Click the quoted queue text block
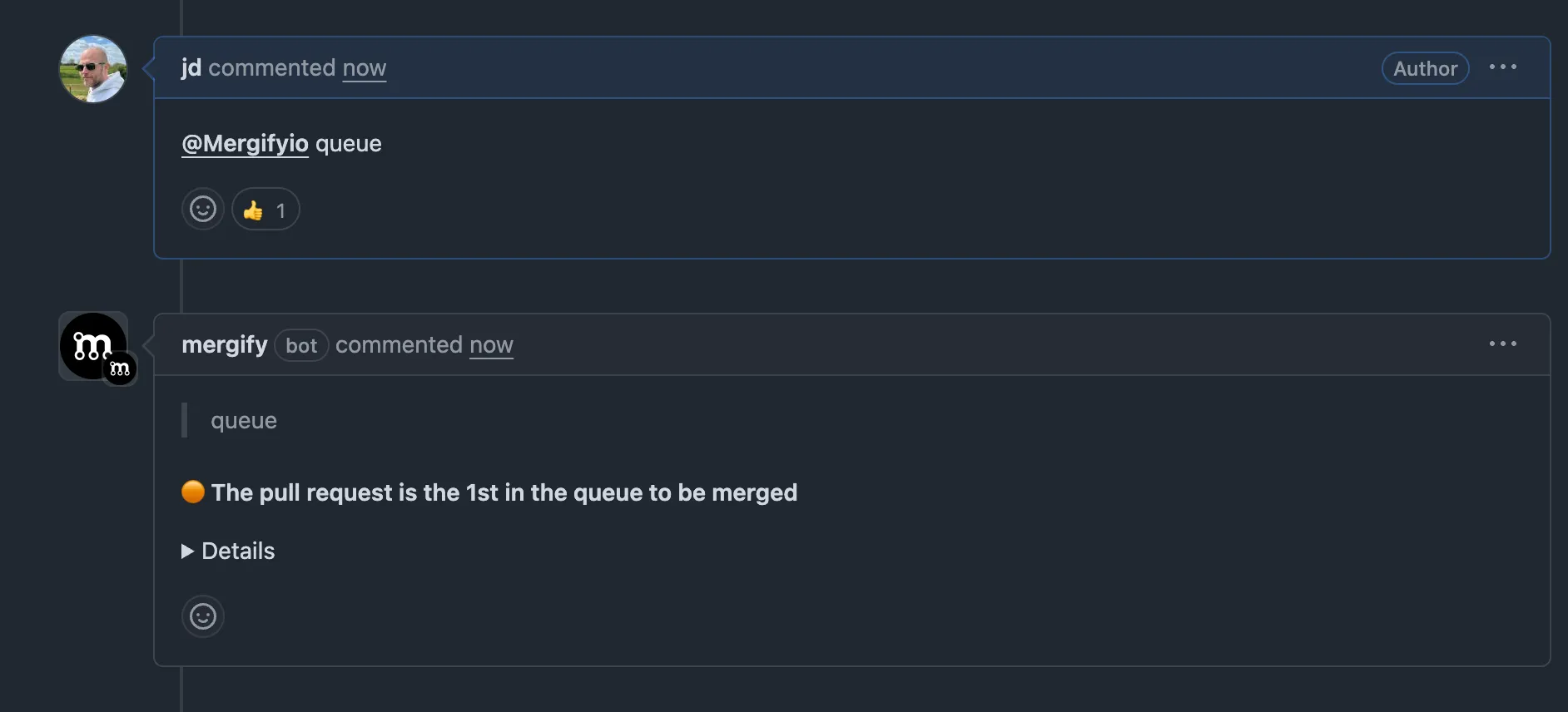This screenshot has width=1568, height=712. tap(244, 420)
